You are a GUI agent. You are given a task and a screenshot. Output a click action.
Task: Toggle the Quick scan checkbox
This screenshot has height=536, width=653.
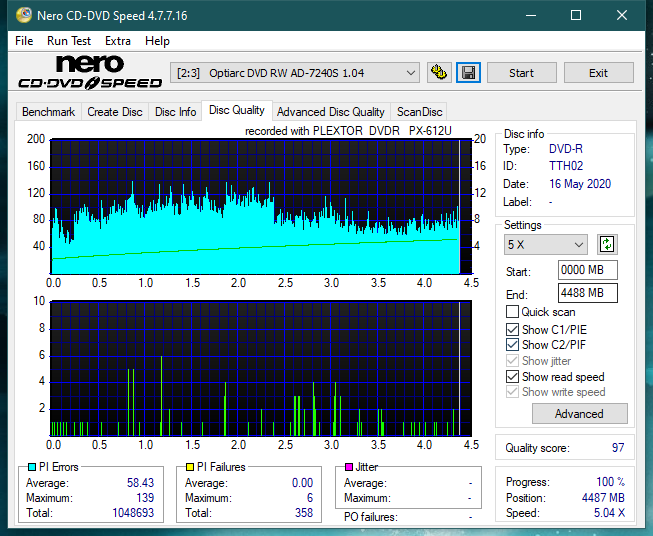pos(512,312)
